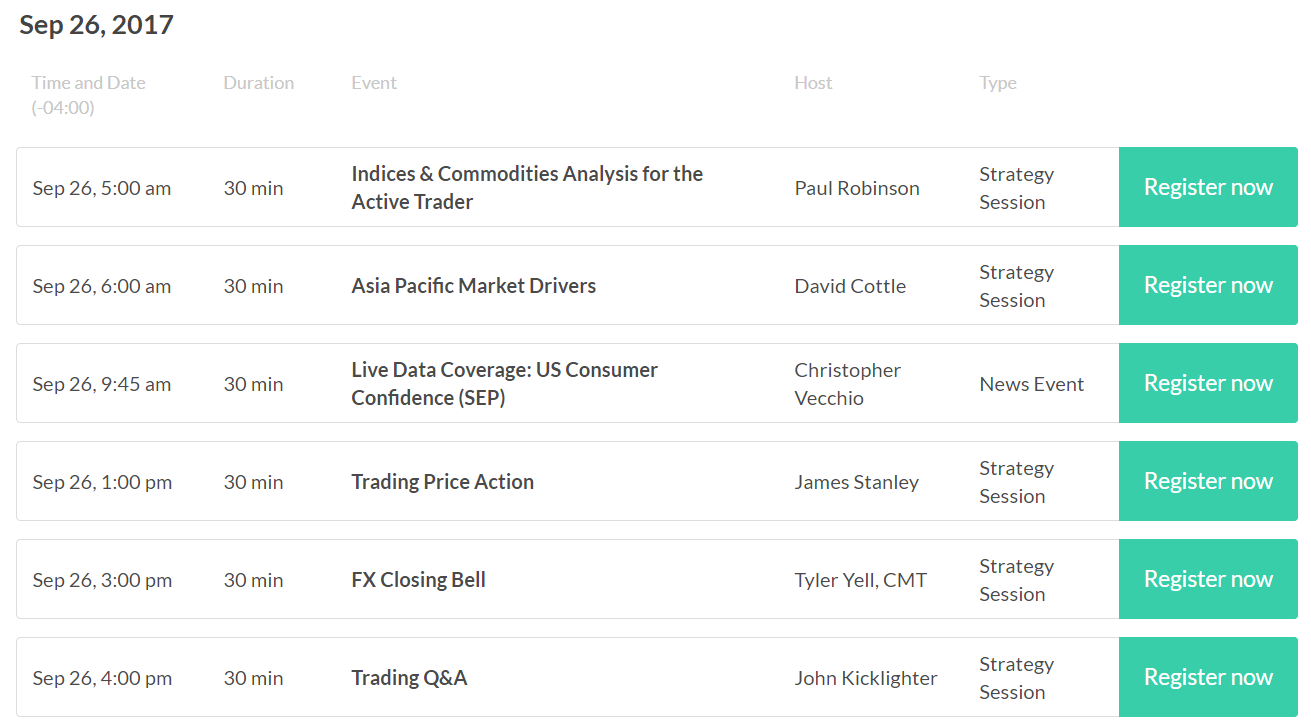Register for Asia Pacific Market Drivers

point(1208,285)
